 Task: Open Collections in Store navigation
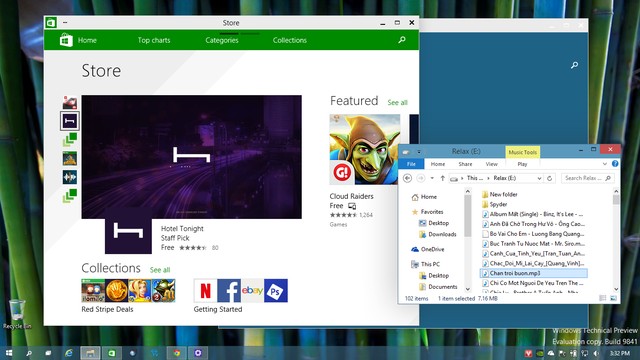point(290,40)
